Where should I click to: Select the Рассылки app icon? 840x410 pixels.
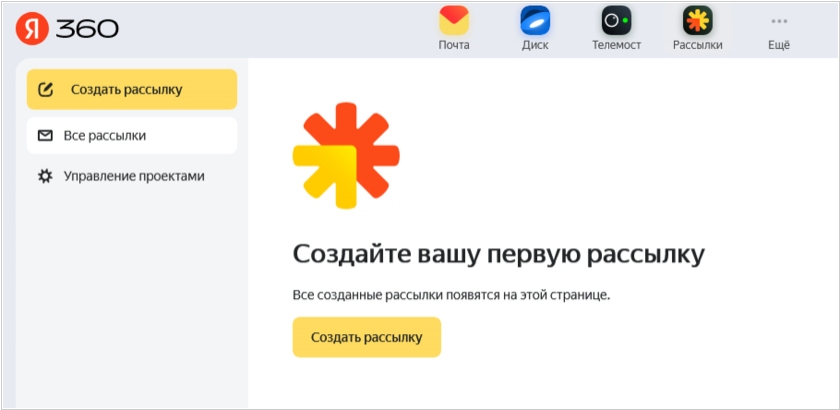pyautogui.click(x=698, y=21)
